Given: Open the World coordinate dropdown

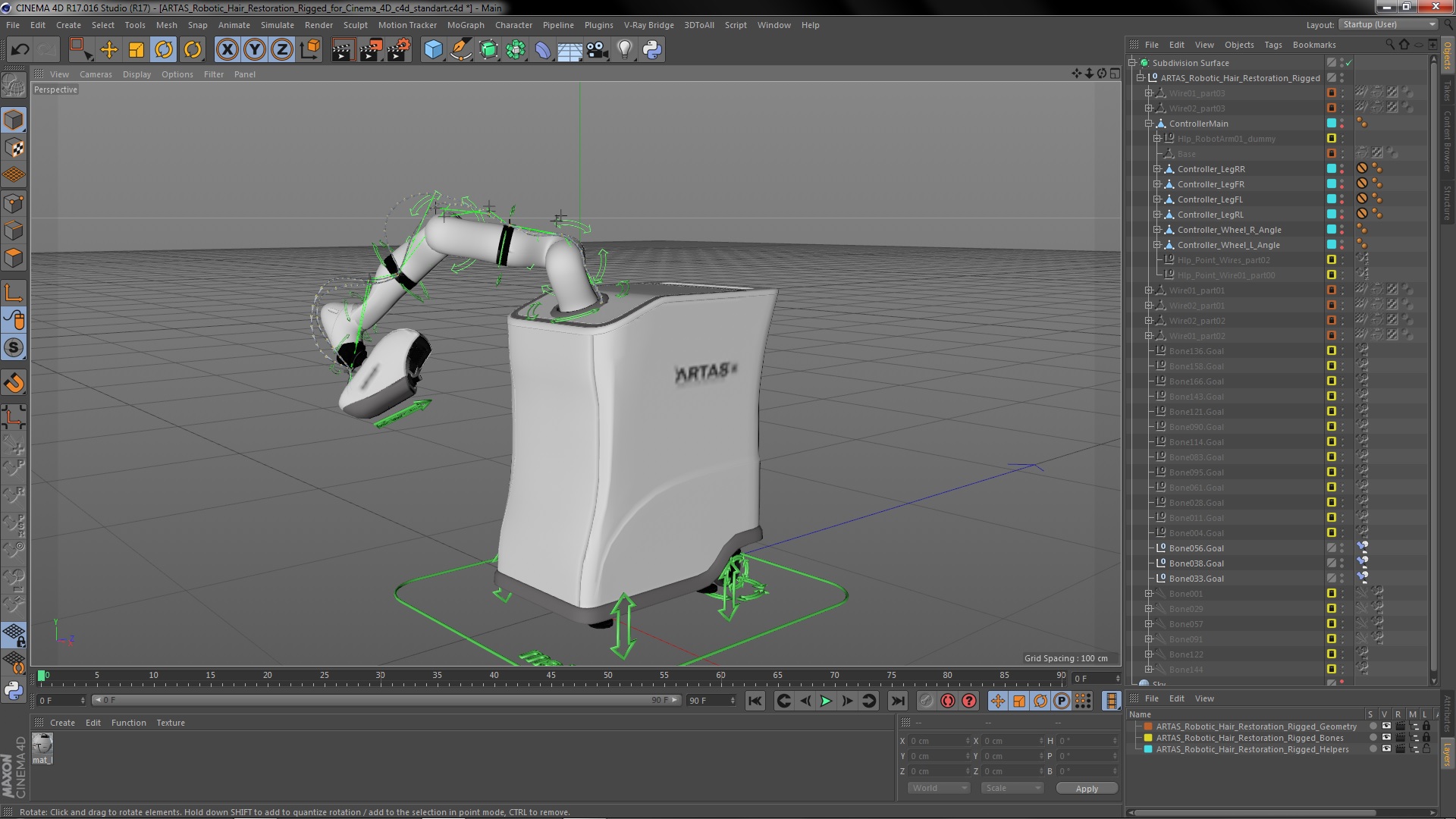Looking at the screenshot, I should pyautogui.click(x=939, y=788).
